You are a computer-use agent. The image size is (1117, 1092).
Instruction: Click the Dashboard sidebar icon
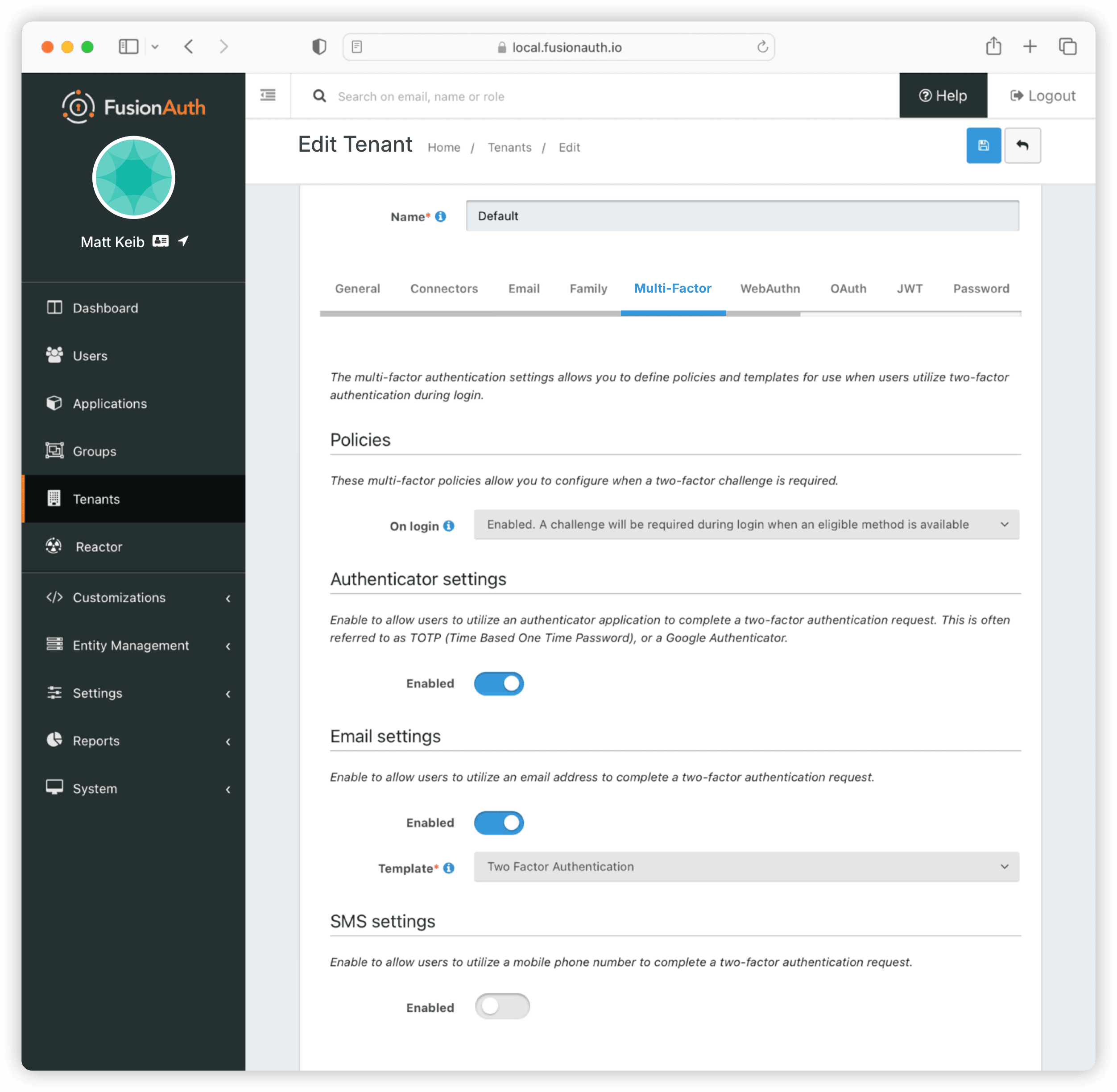coord(54,308)
